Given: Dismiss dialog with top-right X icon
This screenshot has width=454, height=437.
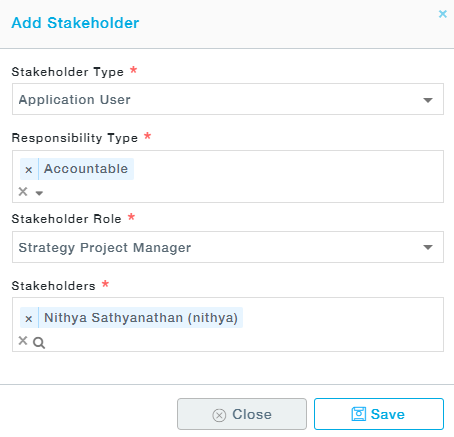Looking at the screenshot, I should pyautogui.click(x=443, y=14).
